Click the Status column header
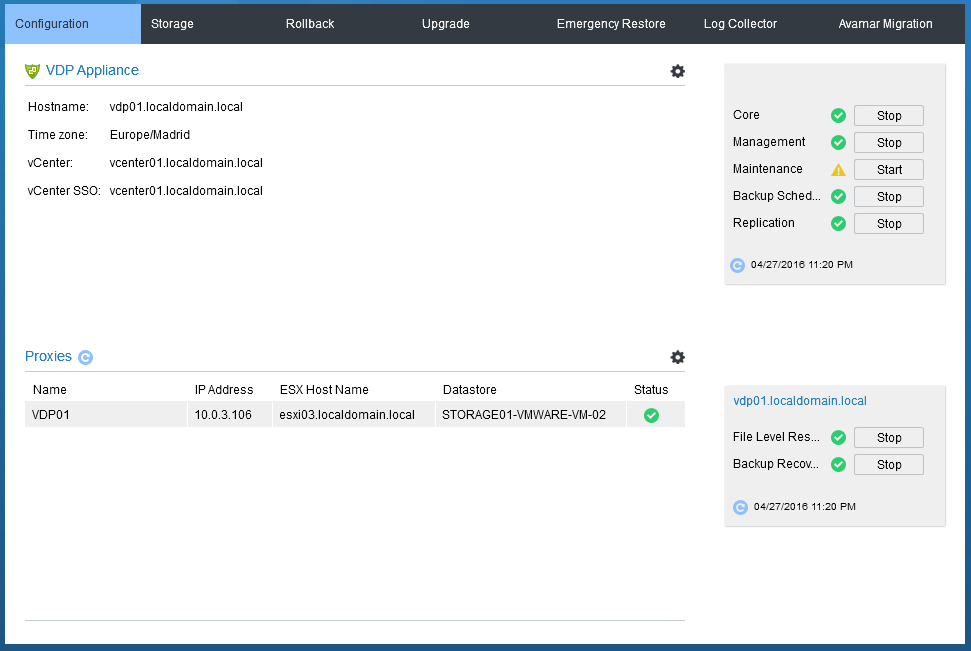This screenshot has height=651, width=971. (x=651, y=390)
